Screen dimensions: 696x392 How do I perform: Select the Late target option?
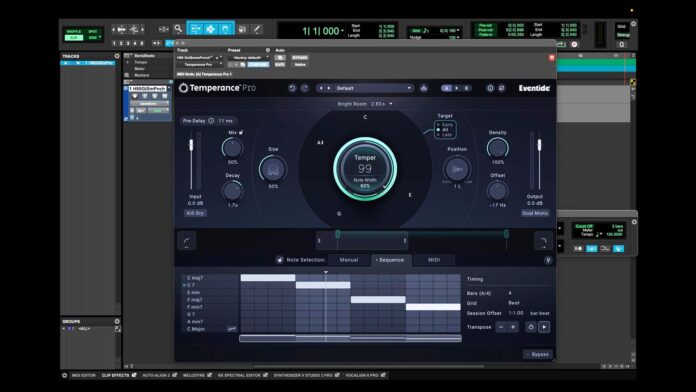point(444,135)
